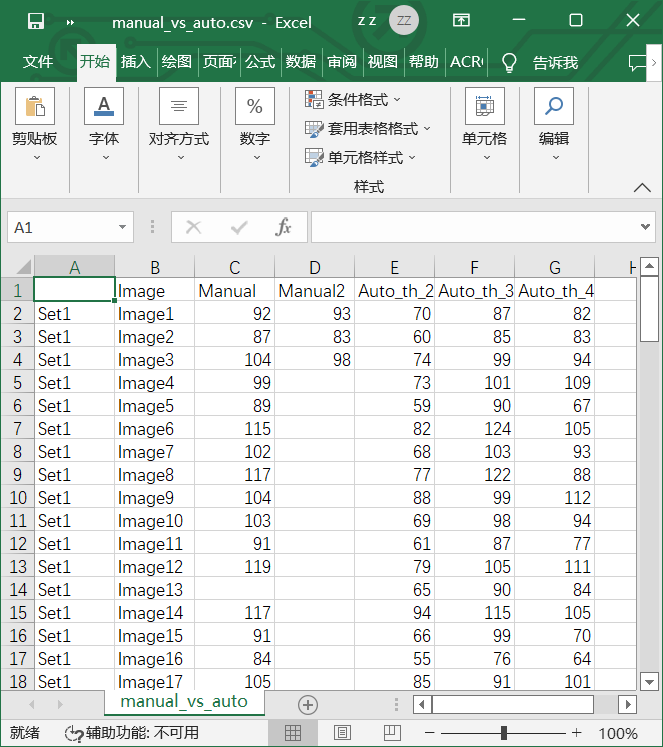
Task: Click the vertical scrollbar down arrow
Action: [x=649, y=681]
